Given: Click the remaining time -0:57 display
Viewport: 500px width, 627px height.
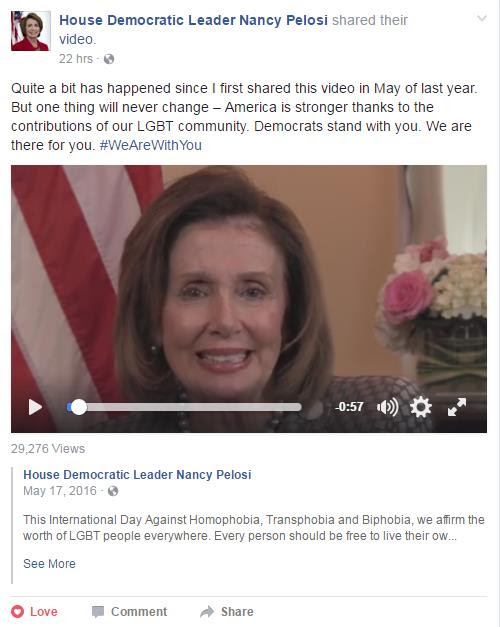Looking at the screenshot, I should (x=349, y=407).
